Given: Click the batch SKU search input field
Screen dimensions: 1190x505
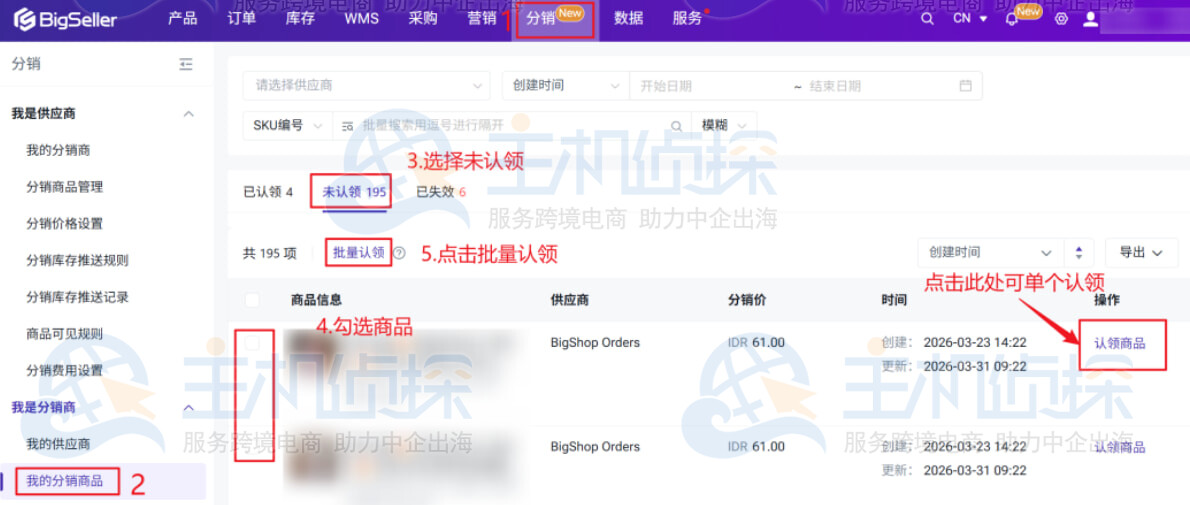Looking at the screenshot, I should [514, 125].
